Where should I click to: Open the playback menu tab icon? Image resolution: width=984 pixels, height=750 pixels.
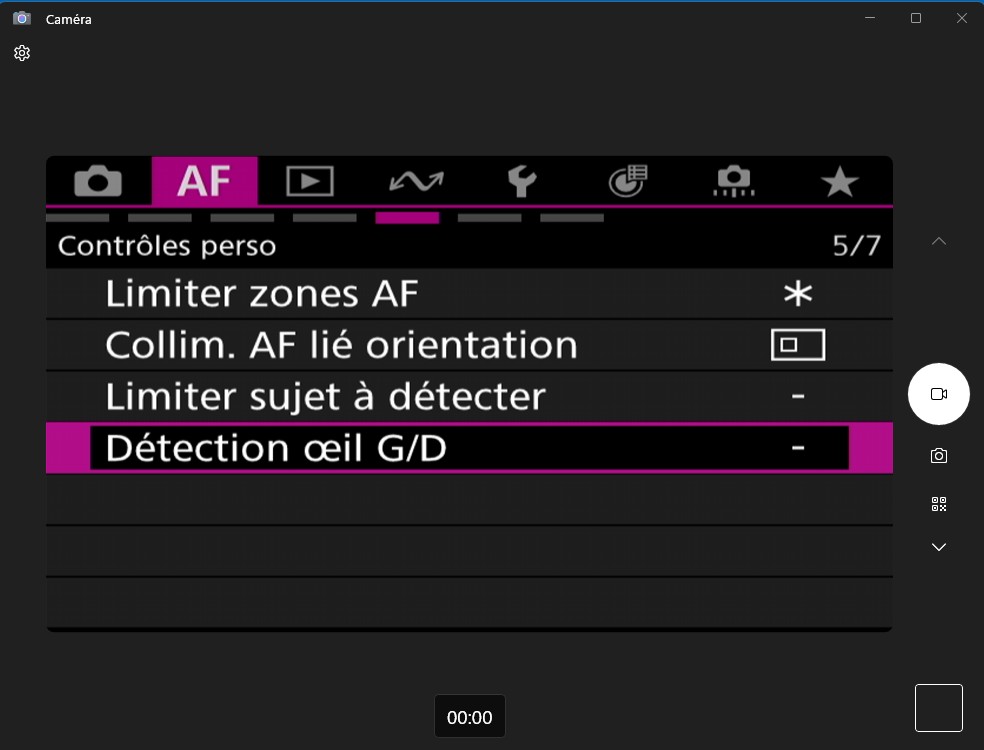310,181
